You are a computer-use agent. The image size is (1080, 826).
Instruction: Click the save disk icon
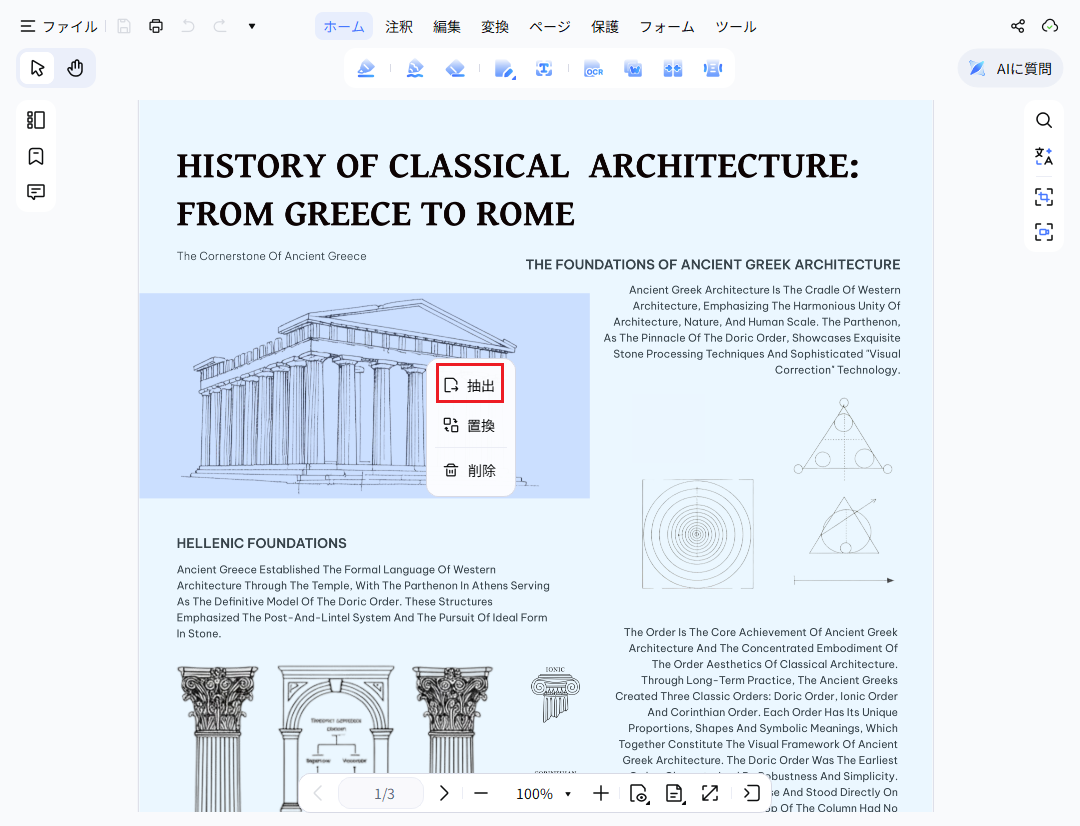click(x=124, y=26)
